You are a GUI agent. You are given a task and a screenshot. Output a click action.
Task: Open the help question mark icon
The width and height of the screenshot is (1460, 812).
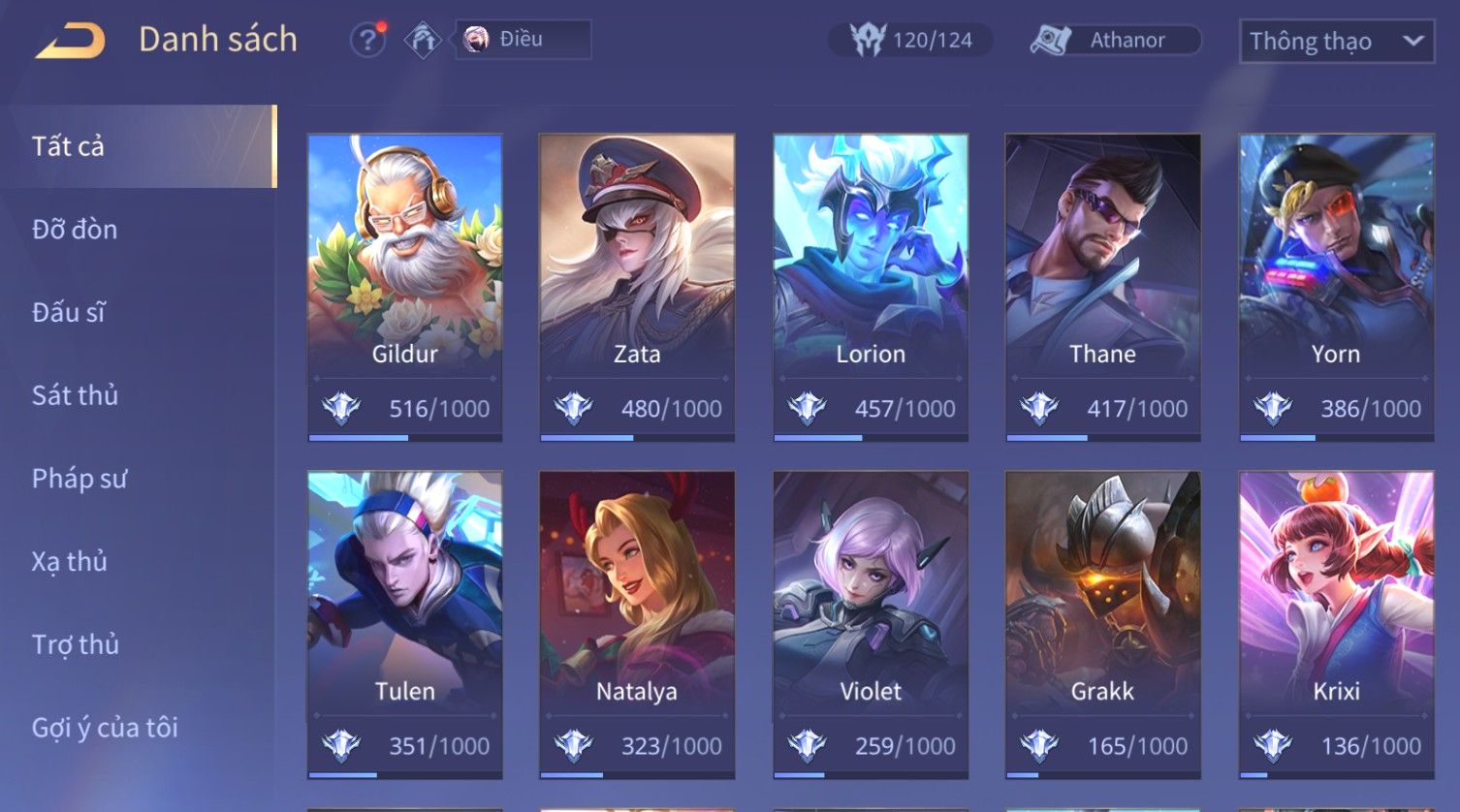tap(367, 40)
